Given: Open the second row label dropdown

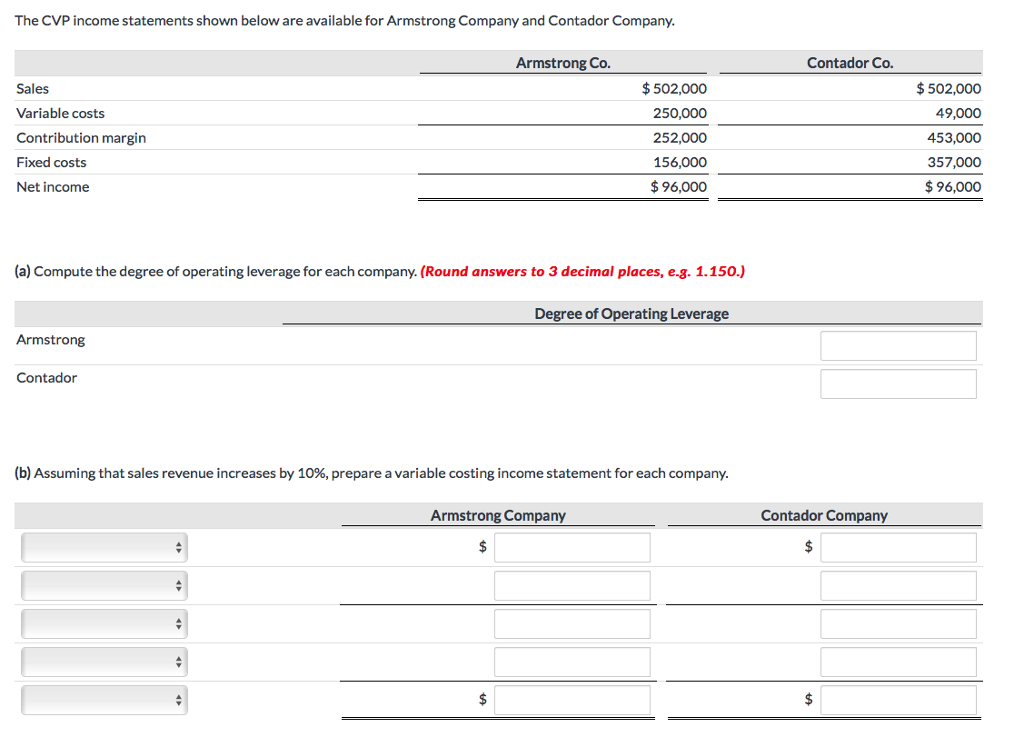Looking at the screenshot, I should pyautogui.click(x=104, y=586).
